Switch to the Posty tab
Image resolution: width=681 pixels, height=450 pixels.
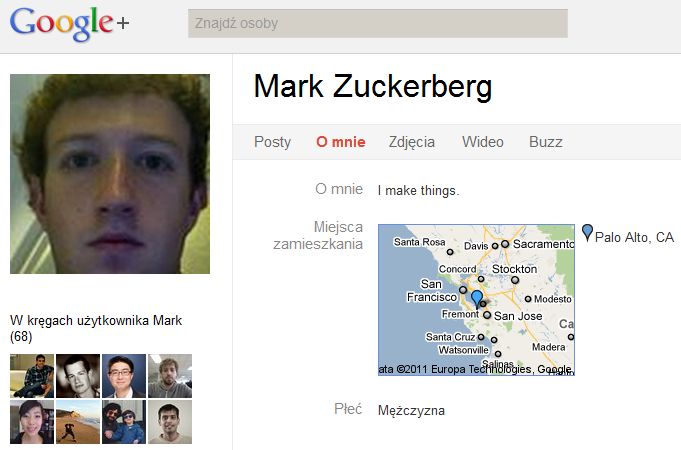[x=272, y=142]
